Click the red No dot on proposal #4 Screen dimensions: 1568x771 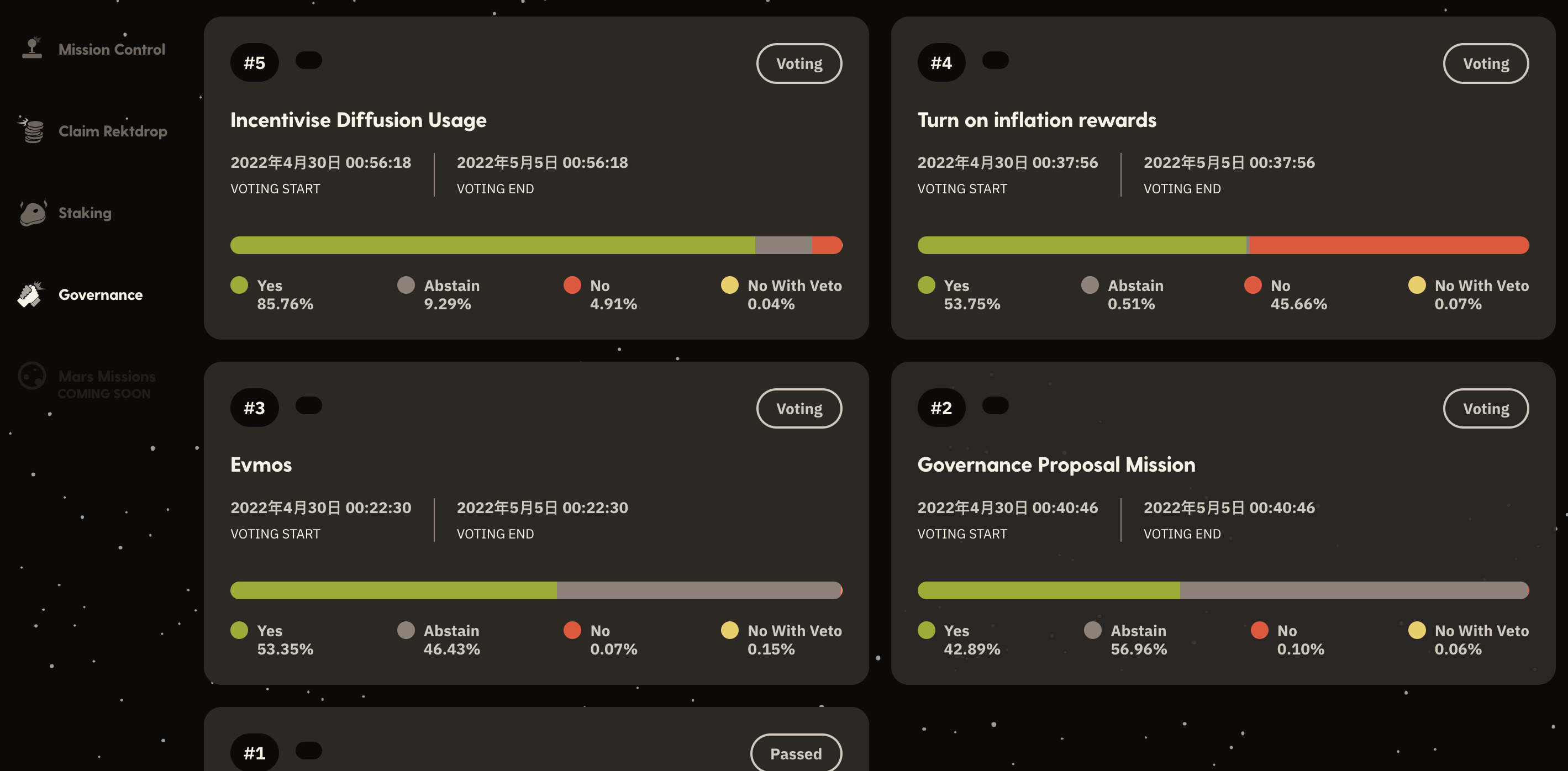(1253, 285)
